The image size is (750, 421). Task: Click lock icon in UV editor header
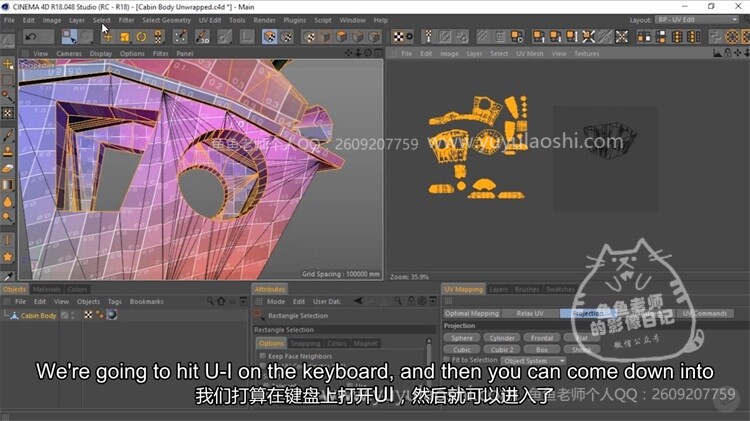[728, 53]
